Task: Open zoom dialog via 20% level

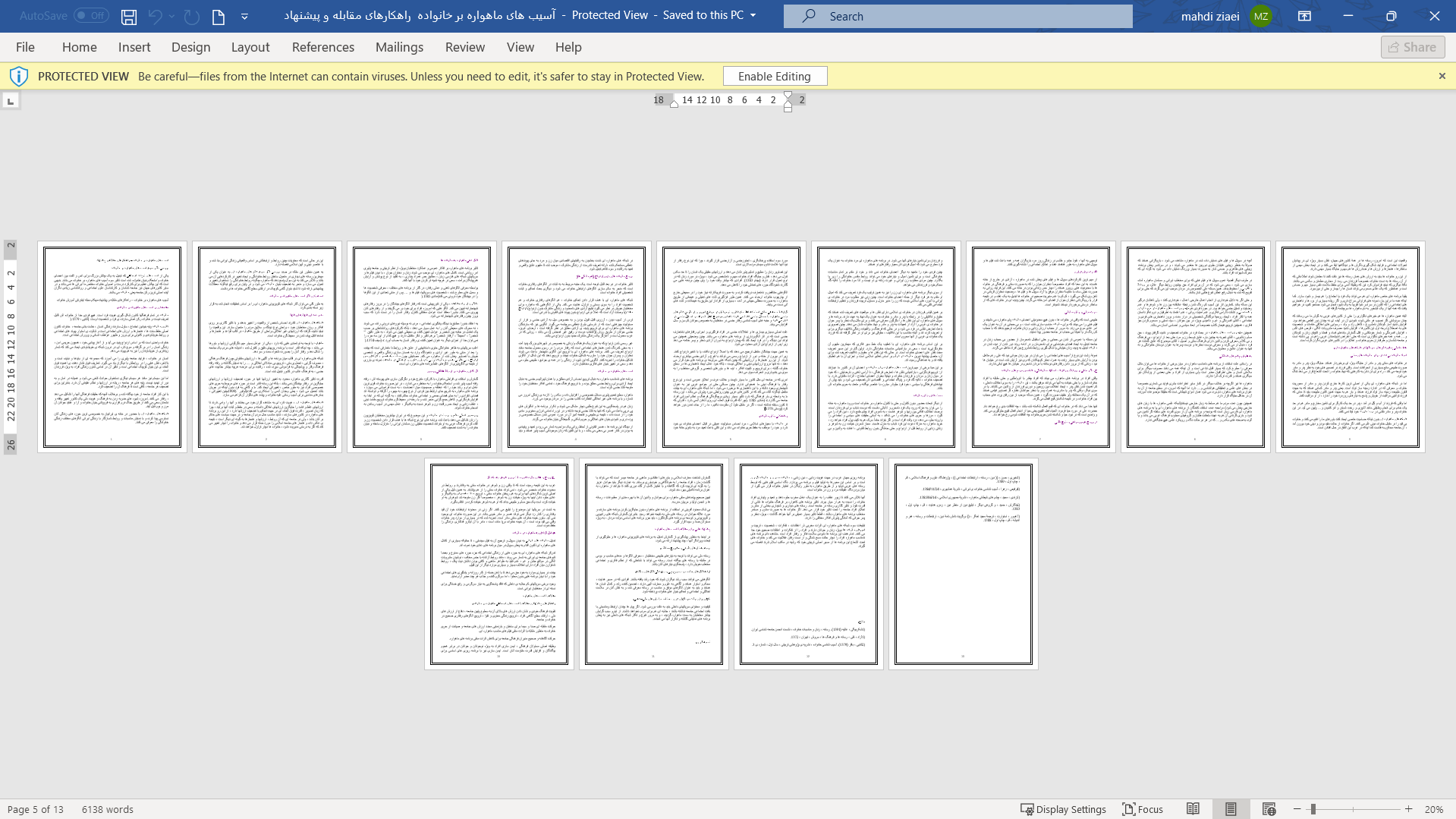Action: 1434,809
